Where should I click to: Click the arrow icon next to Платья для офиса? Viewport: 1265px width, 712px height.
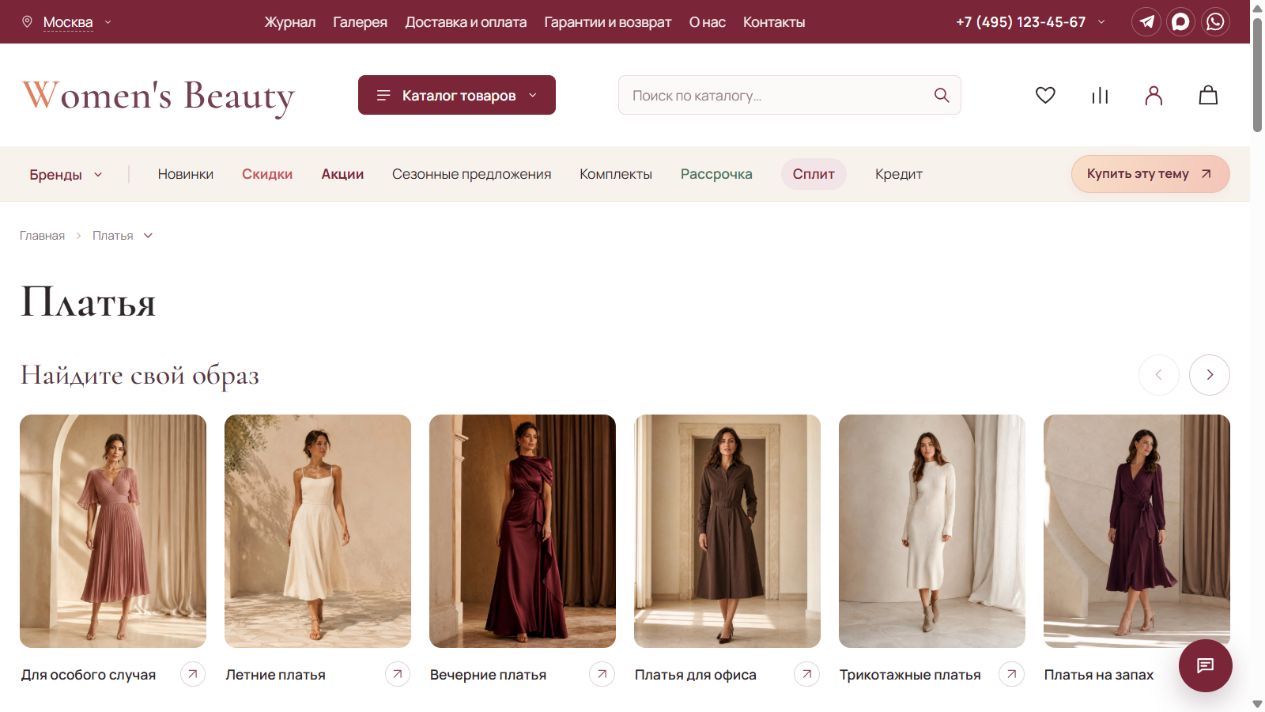pos(807,674)
